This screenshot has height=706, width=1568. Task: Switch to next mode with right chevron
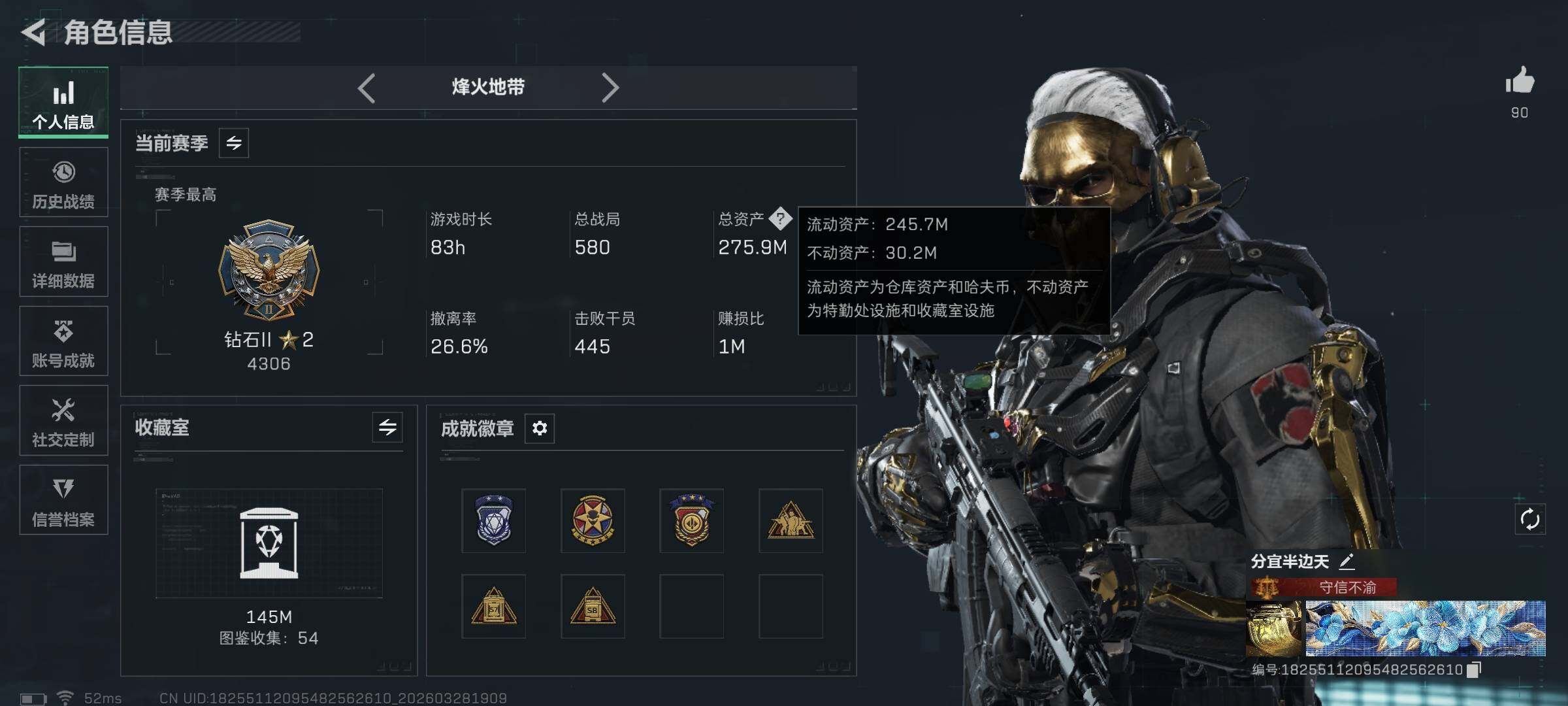[x=610, y=88]
